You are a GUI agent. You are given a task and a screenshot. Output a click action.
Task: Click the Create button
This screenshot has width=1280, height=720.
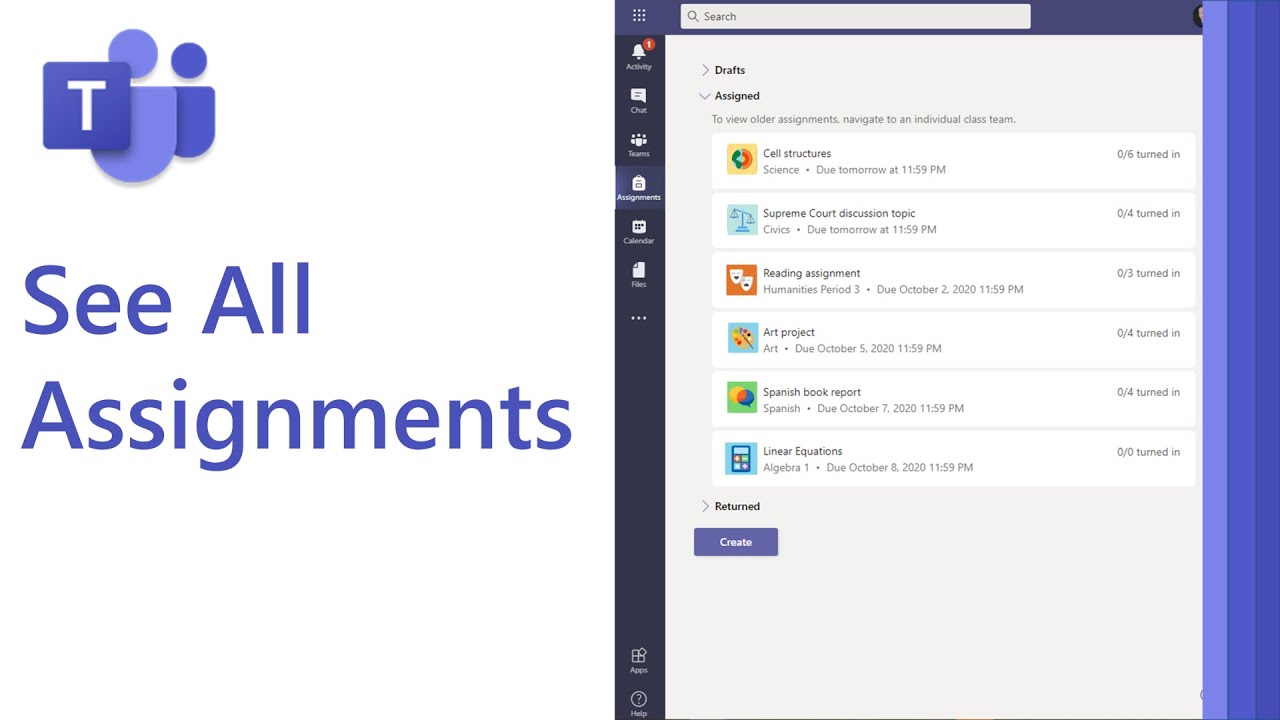pyautogui.click(x=736, y=542)
